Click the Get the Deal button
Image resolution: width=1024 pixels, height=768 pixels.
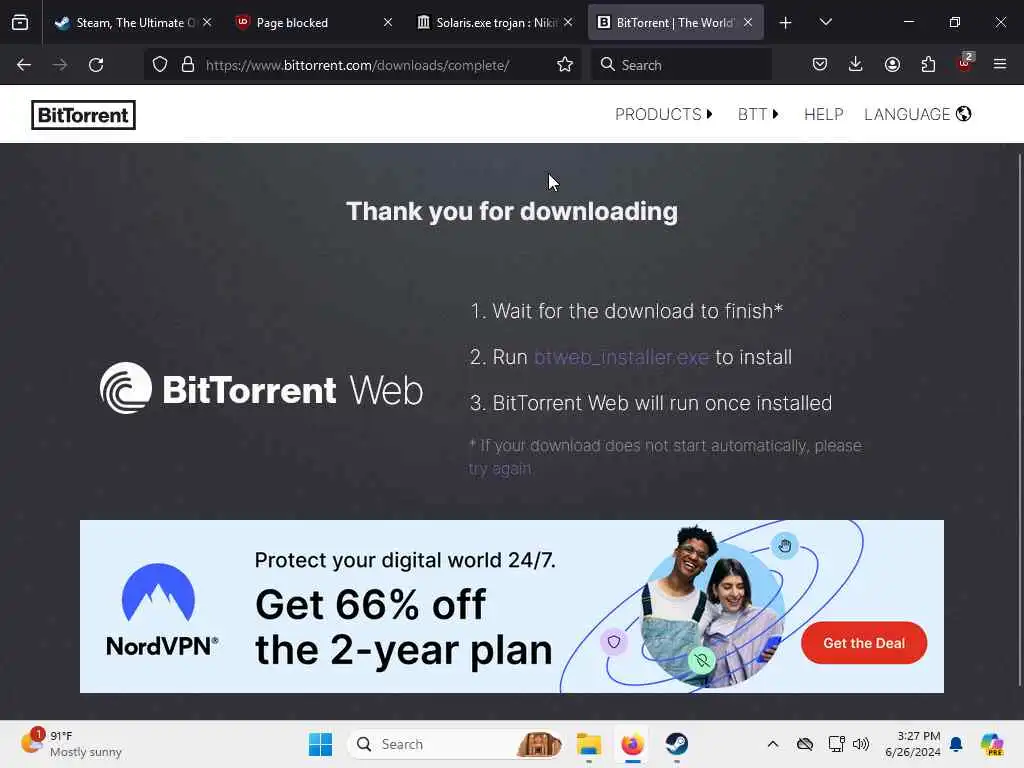pyautogui.click(x=863, y=643)
